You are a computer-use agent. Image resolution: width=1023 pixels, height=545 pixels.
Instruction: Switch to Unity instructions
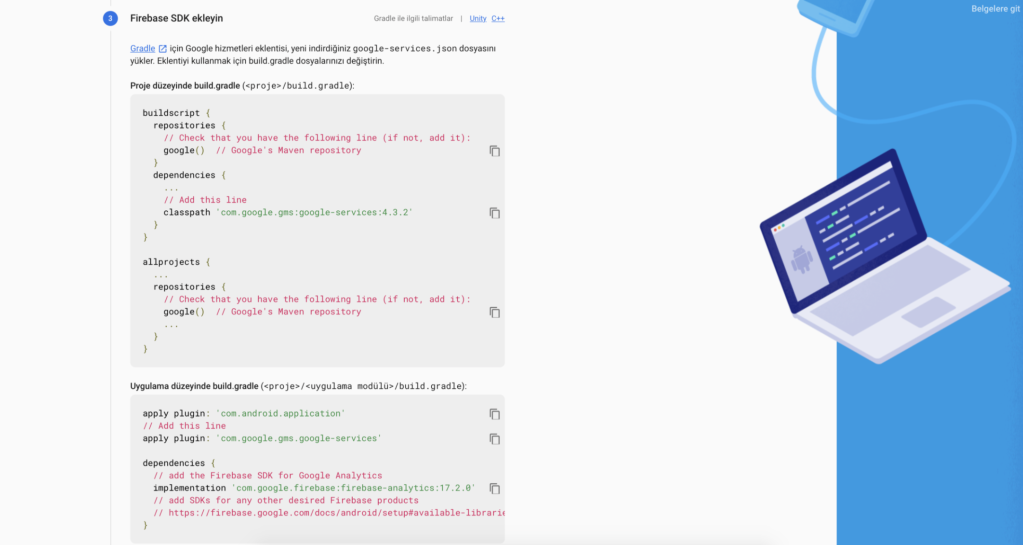[x=478, y=18]
